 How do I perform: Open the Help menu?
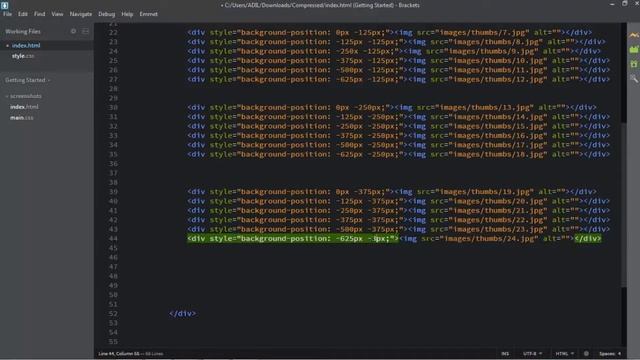[x=127, y=14]
